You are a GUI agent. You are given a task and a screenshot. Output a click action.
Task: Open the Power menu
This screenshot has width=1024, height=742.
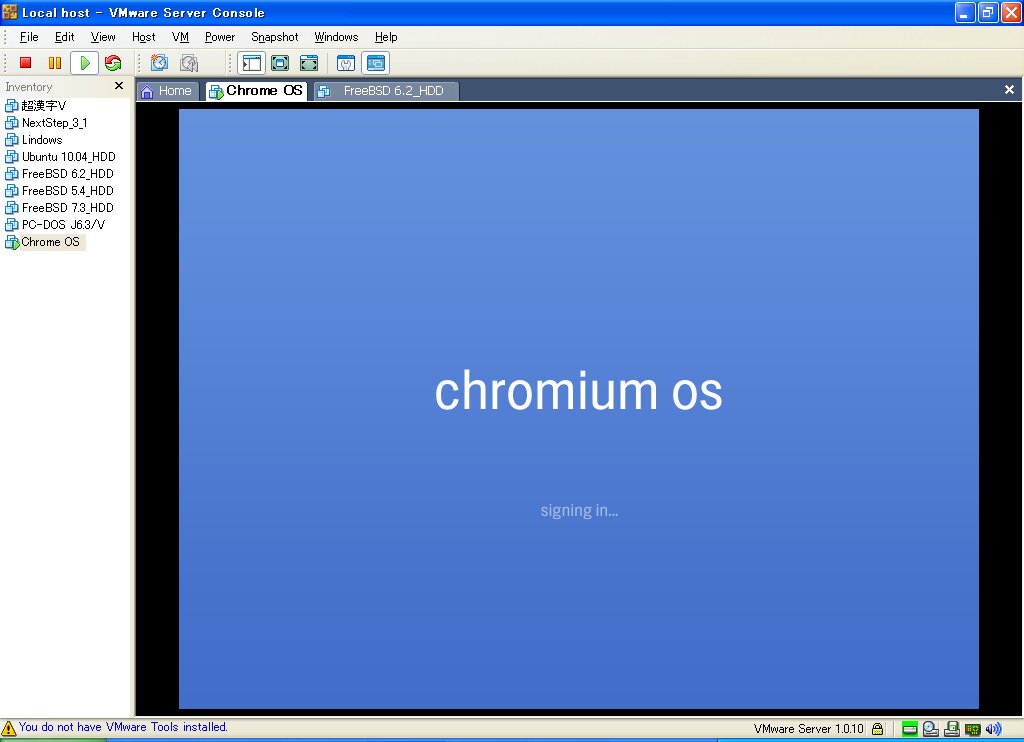(220, 37)
